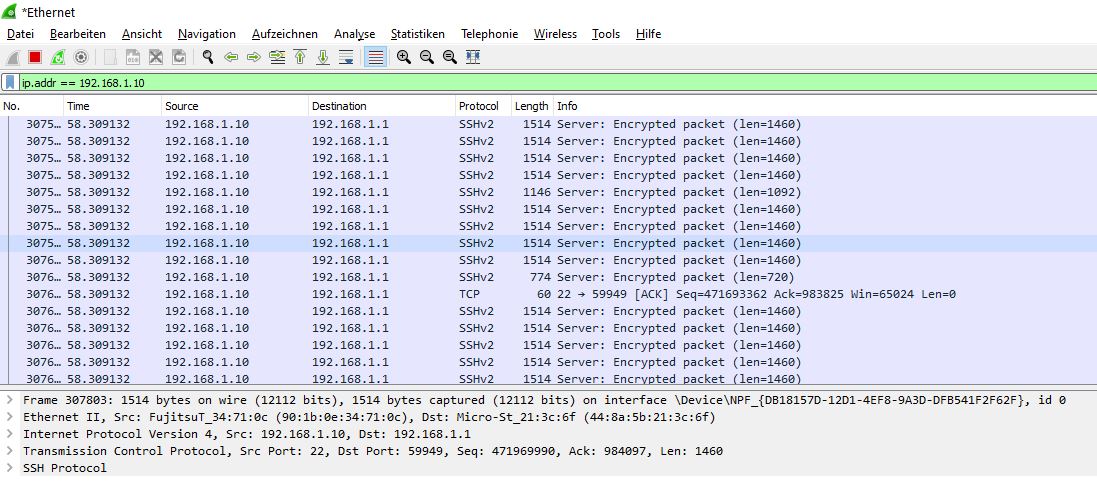The height and width of the screenshot is (487, 1097).
Task: Open the Analyse menu
Action: coord(354,34)
